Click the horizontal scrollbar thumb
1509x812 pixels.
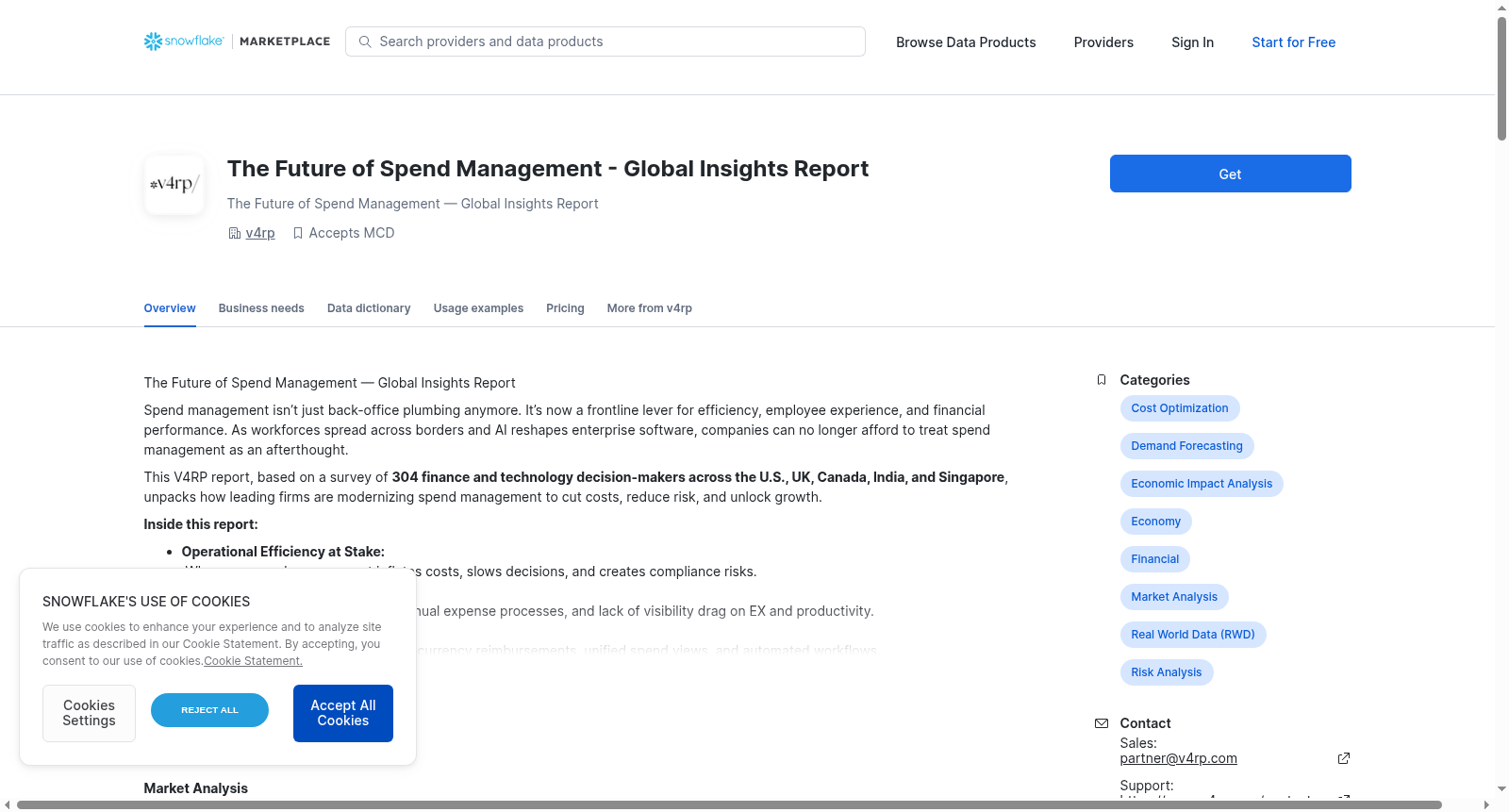click(x=729, y=805)
